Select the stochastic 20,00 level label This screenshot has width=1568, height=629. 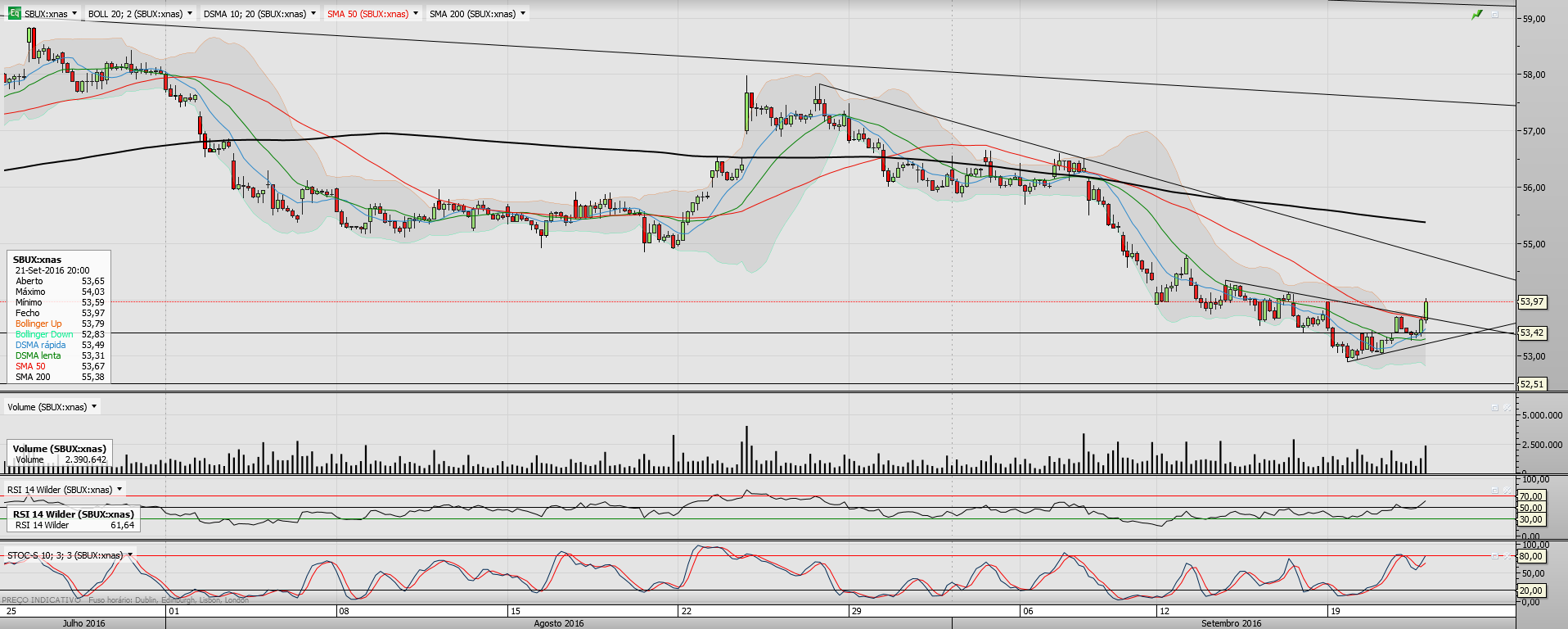tap(1531, 591)
